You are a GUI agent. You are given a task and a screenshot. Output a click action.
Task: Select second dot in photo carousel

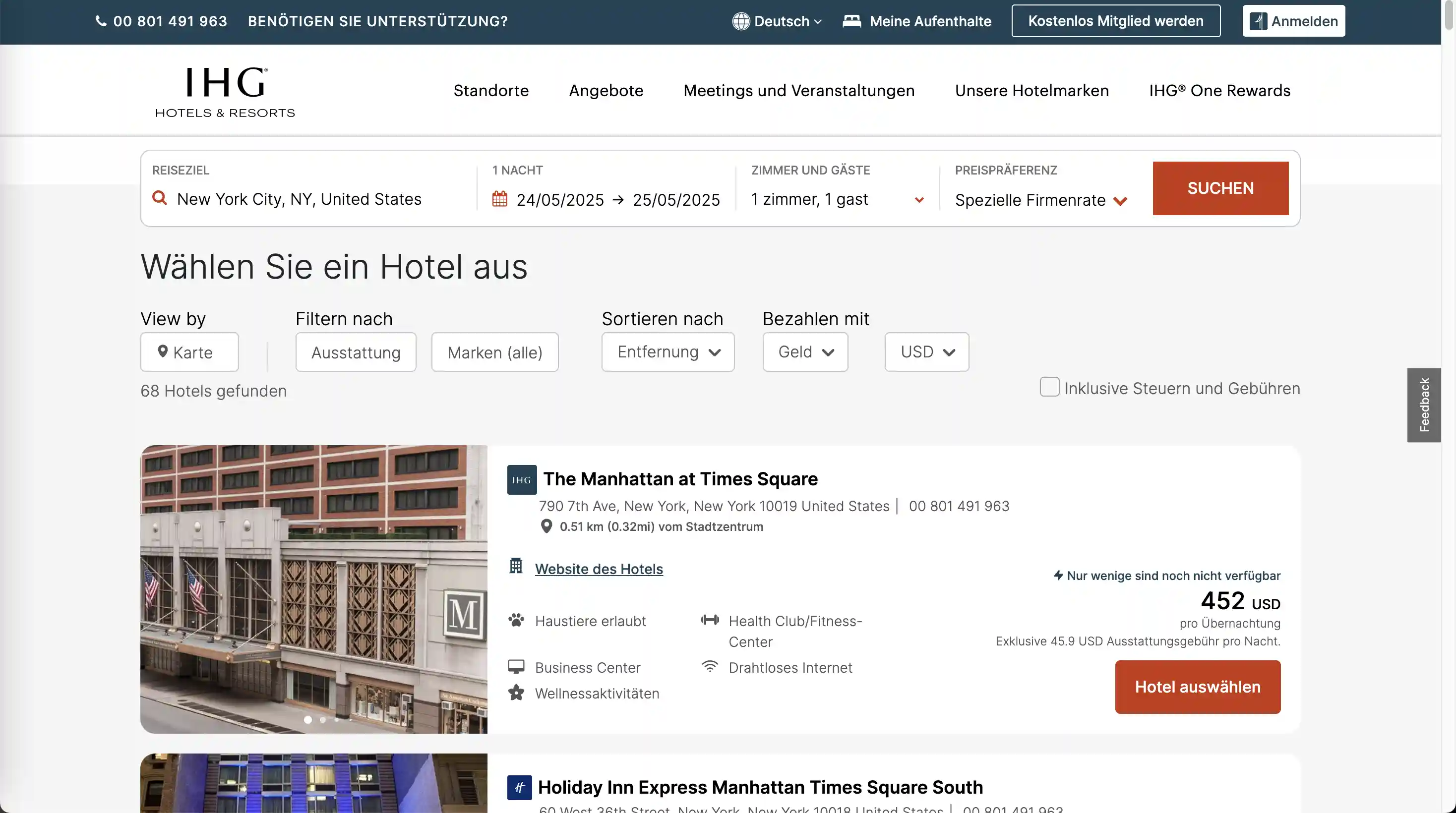click(x=323, y=719)
